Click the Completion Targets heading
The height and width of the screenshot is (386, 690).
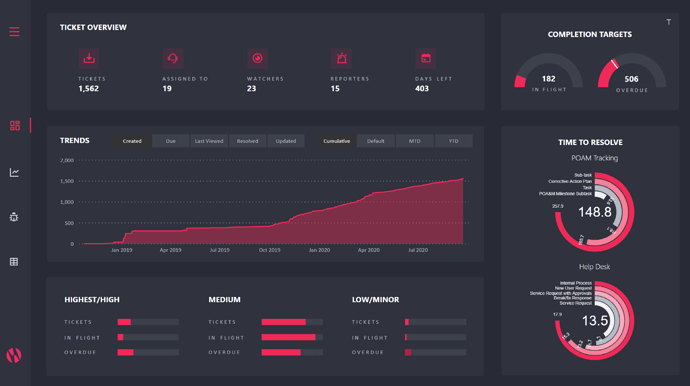point(590,34)
